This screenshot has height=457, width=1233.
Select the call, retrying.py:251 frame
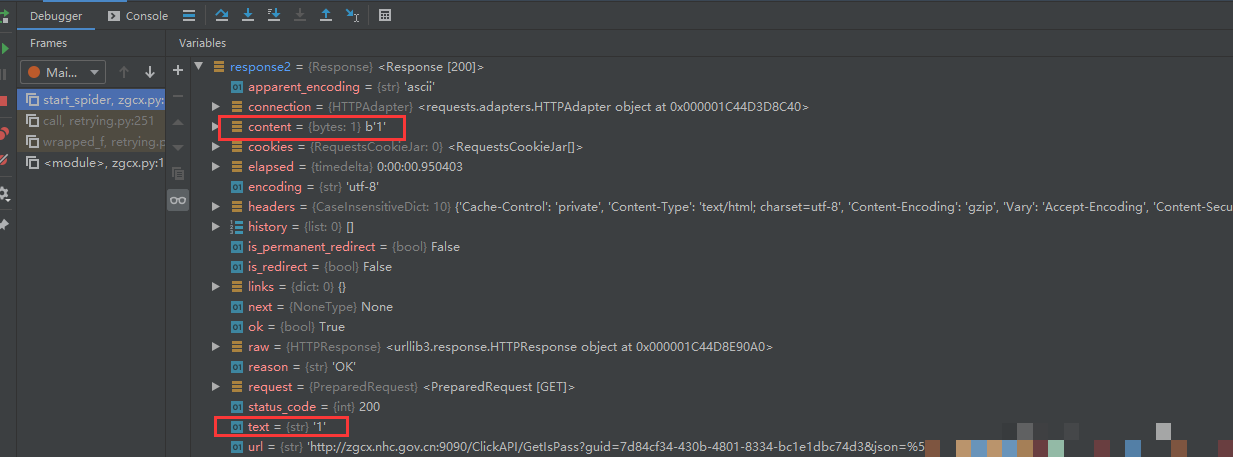click(x=98, y=121)
